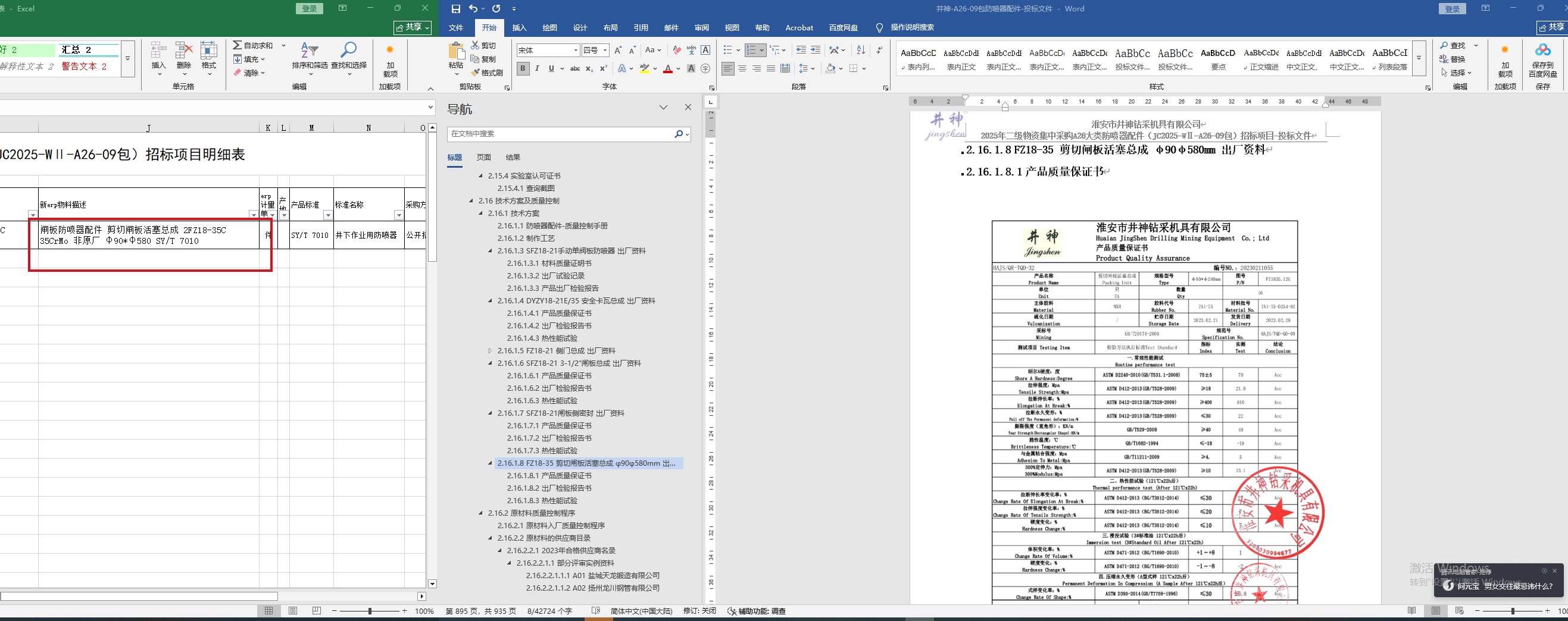This screenshot has width=1568, height=621.
Task: Expand the Word styles gallery
Action: click(1419, 58)
